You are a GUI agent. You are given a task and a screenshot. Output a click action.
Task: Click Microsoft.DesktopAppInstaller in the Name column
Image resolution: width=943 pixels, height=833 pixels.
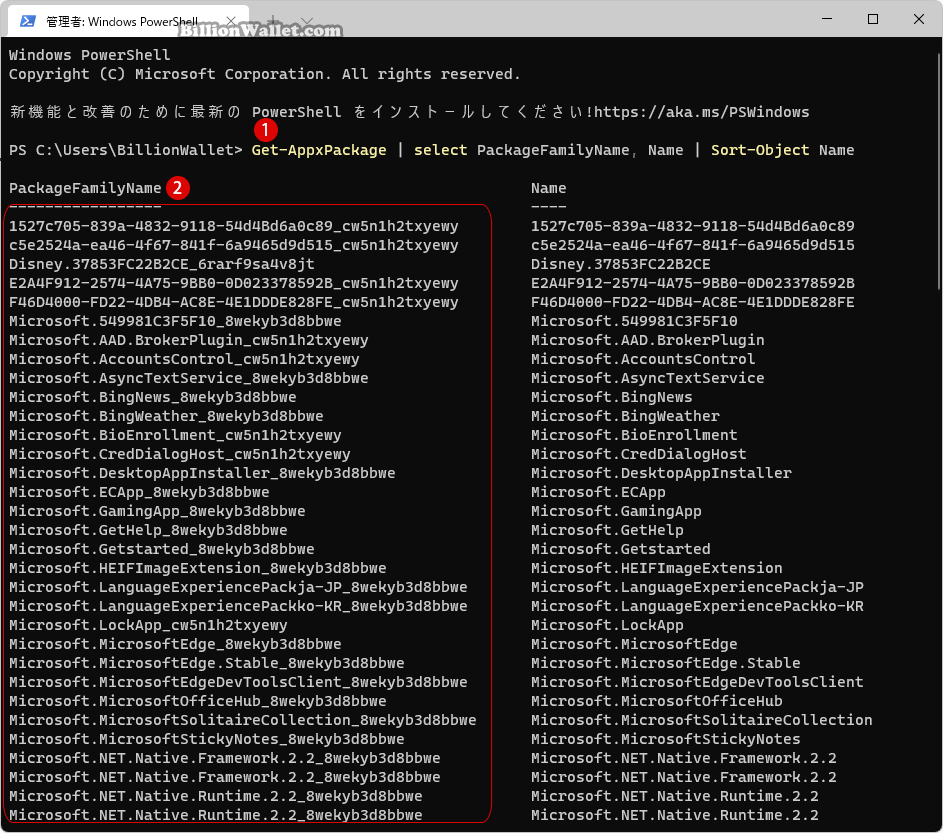click(661, 473)
